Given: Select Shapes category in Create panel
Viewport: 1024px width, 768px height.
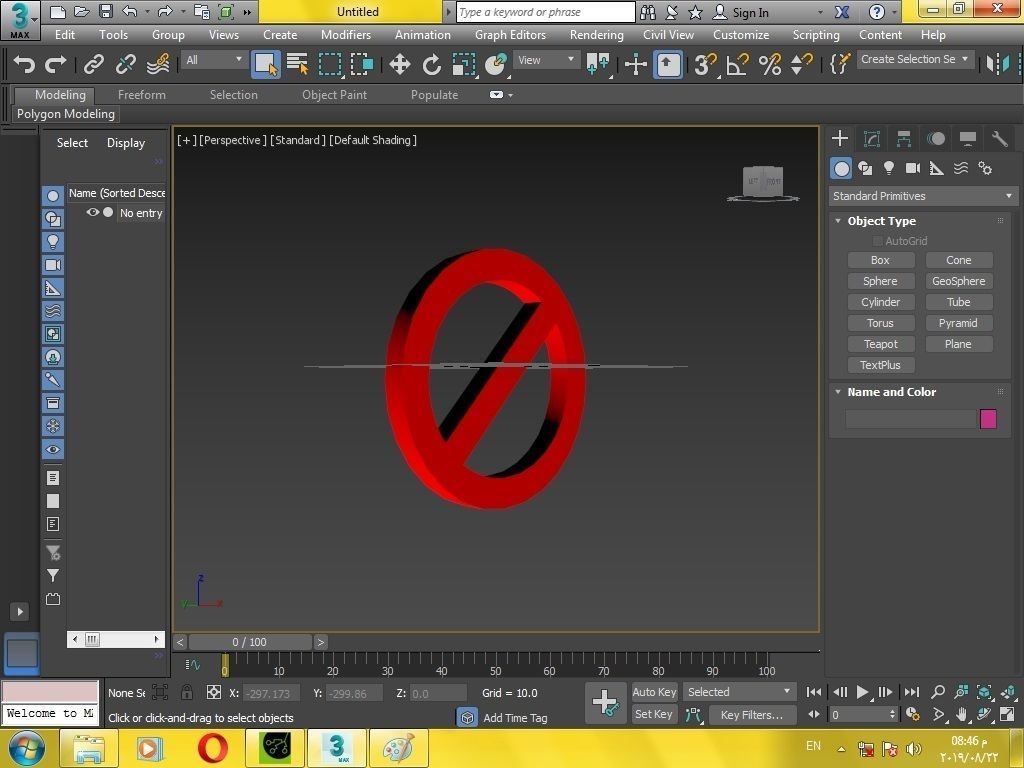Looking at the screenshot, I should point(865,168).
